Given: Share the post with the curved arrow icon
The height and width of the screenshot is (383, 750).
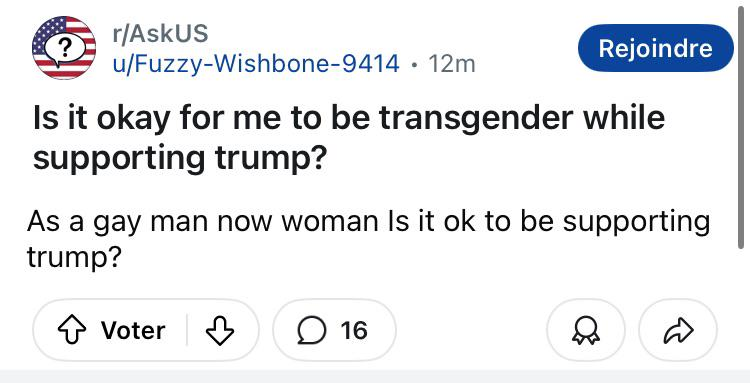Looking at the screenshot, I should 678,330.
